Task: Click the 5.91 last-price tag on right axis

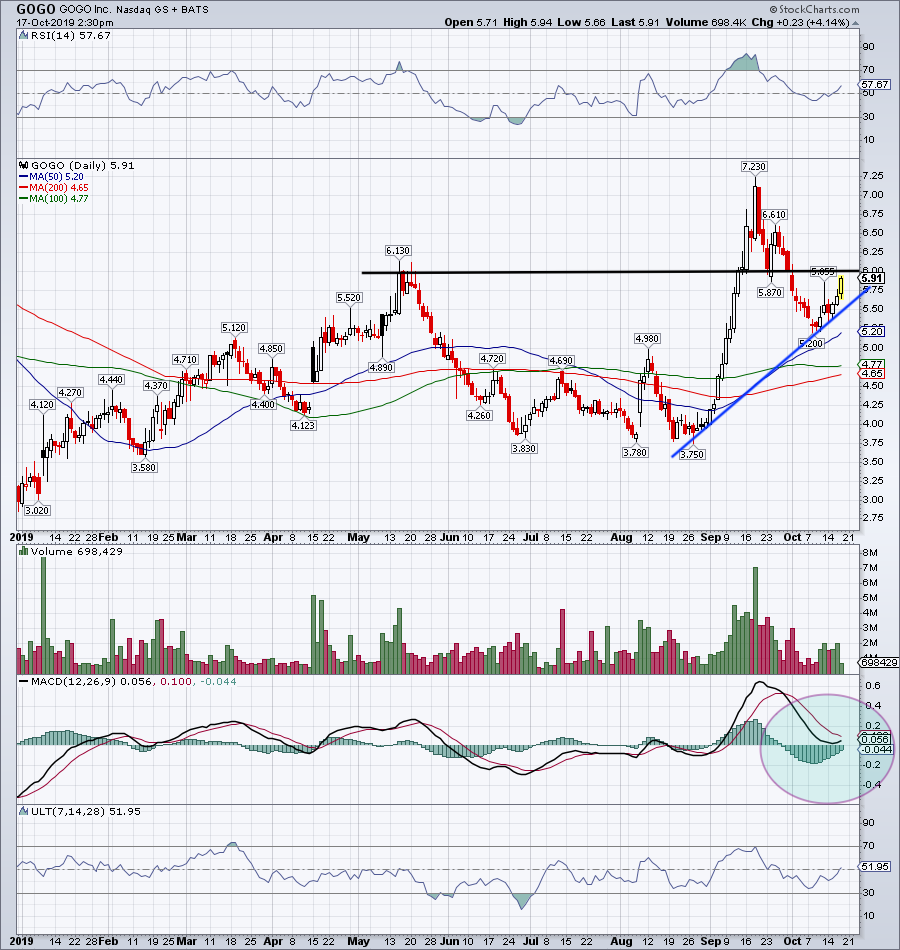Action: (x=872, y=278)
